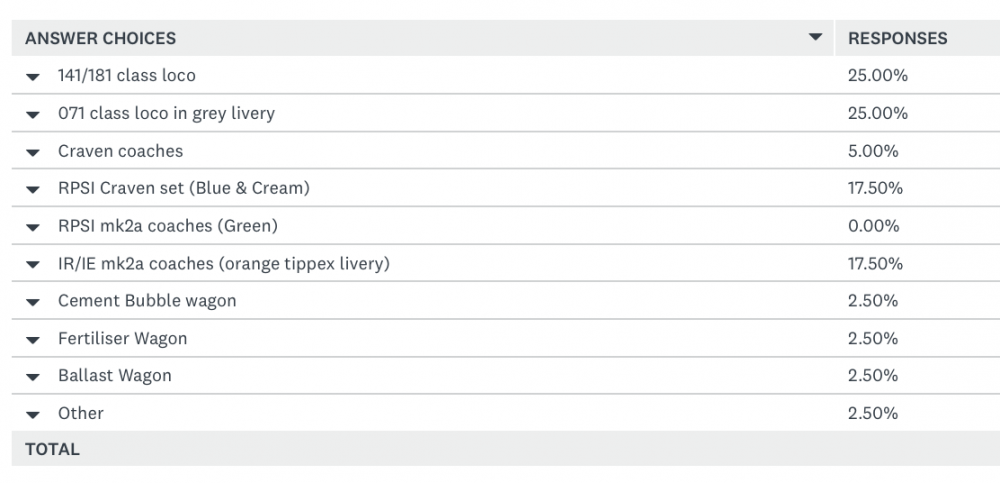Screen dimensions: 1000x483
Task: Click the Total row label
Action: pos(52,450)
